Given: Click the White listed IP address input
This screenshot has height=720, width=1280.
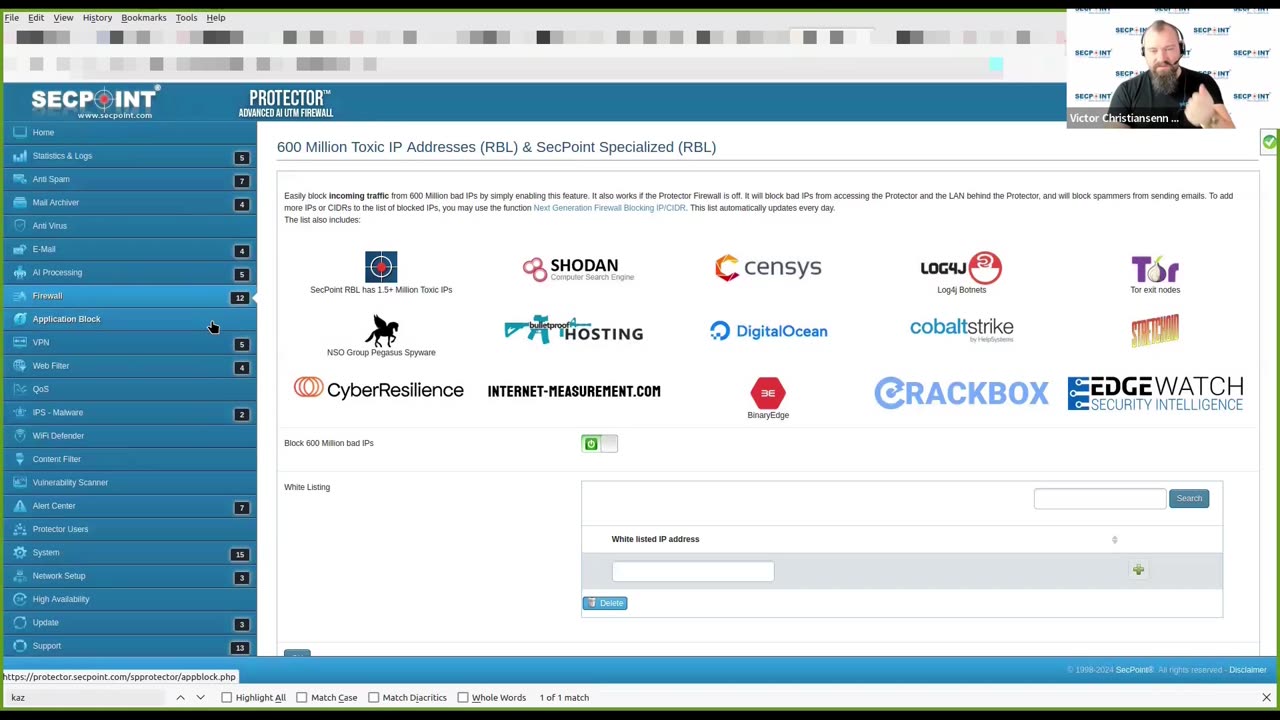Looking at the screenshot, I should point(692,571).
